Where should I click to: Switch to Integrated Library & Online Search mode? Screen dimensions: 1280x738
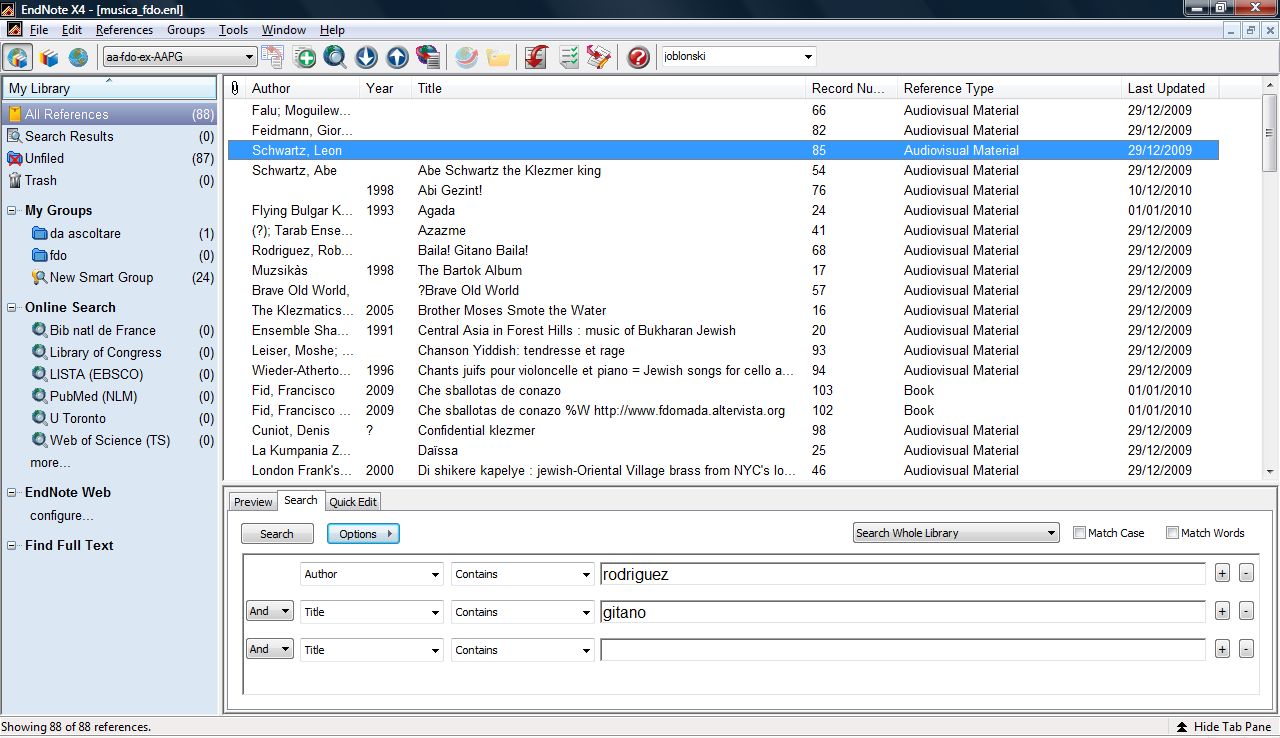(x=18, y=57)
